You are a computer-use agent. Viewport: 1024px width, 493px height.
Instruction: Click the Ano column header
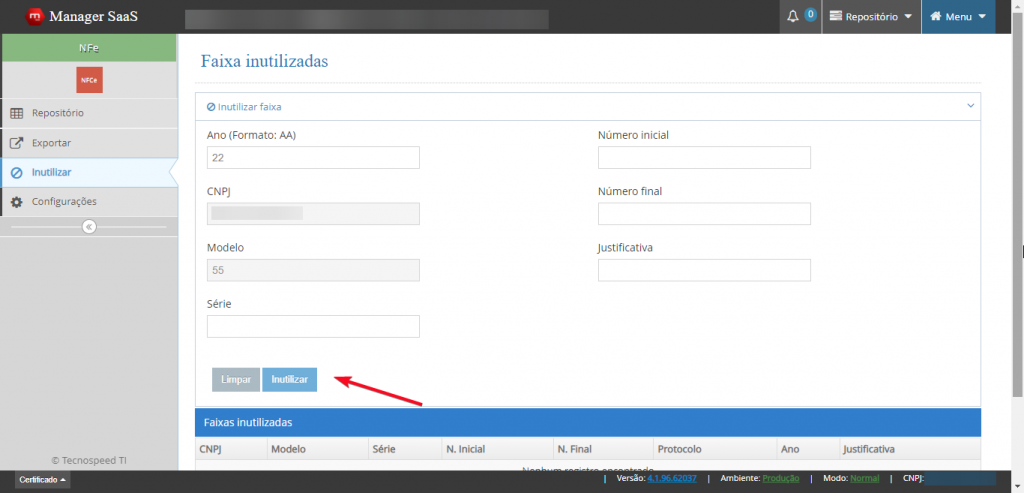tap(808, 449)
